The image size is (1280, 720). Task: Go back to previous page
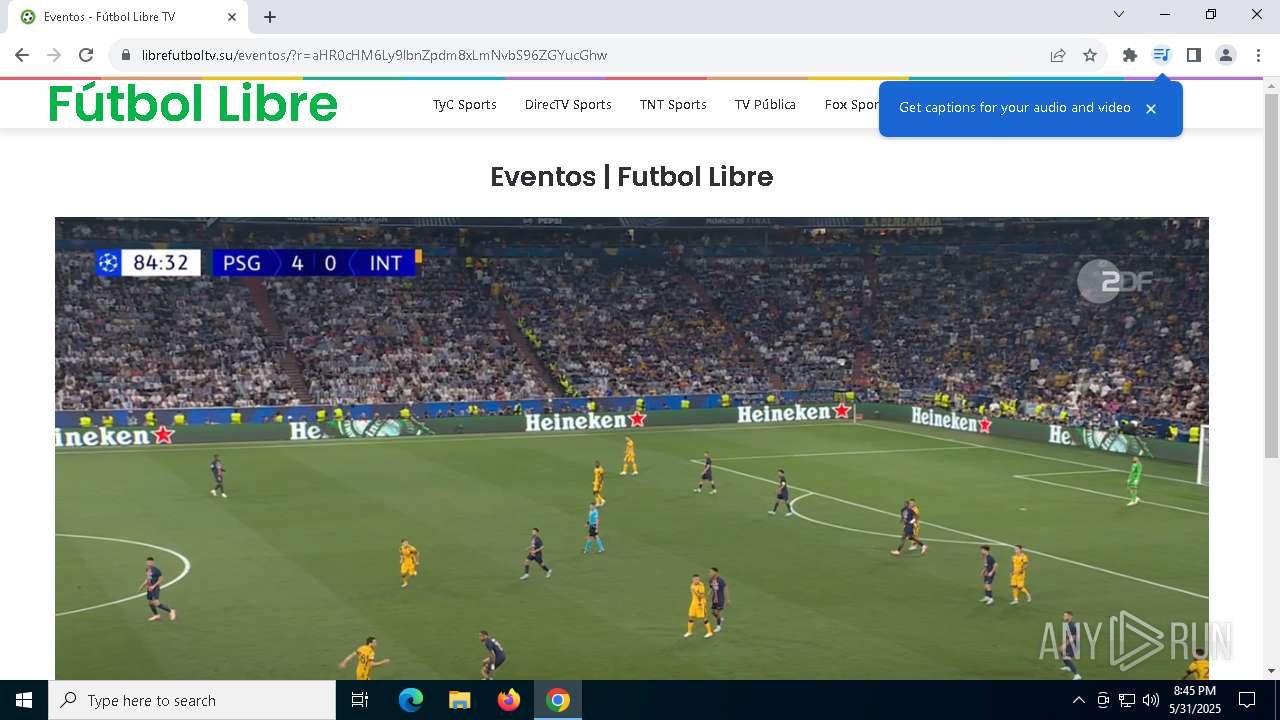pyautogui.click(x=22, y=55)
